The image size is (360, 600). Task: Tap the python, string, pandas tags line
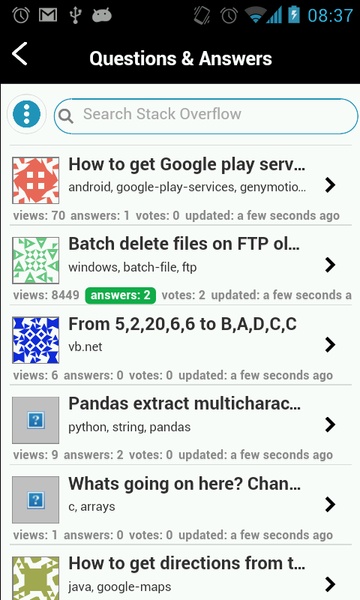click(129, 427)
